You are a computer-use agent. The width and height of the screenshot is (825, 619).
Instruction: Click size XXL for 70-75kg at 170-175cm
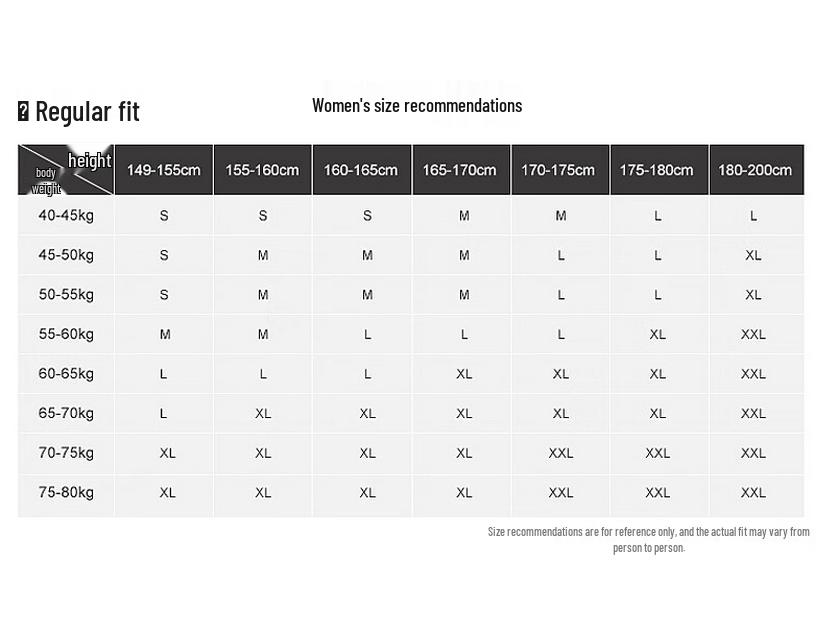tap(560, 453)
